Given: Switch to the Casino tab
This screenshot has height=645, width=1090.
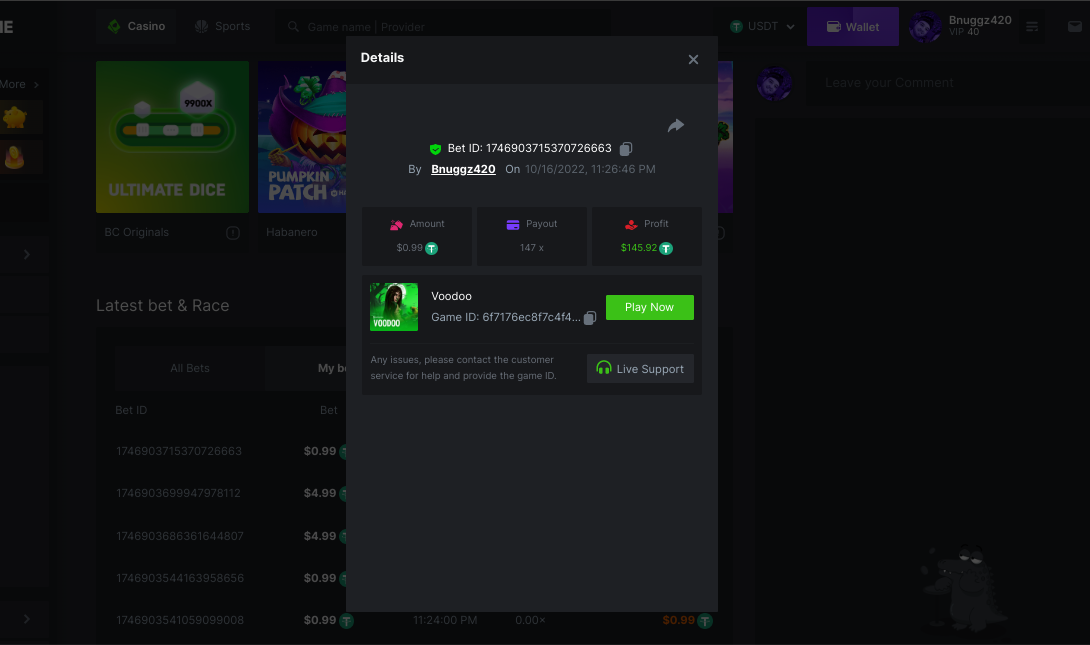Looking at the screenshot, I should point(136,26).
